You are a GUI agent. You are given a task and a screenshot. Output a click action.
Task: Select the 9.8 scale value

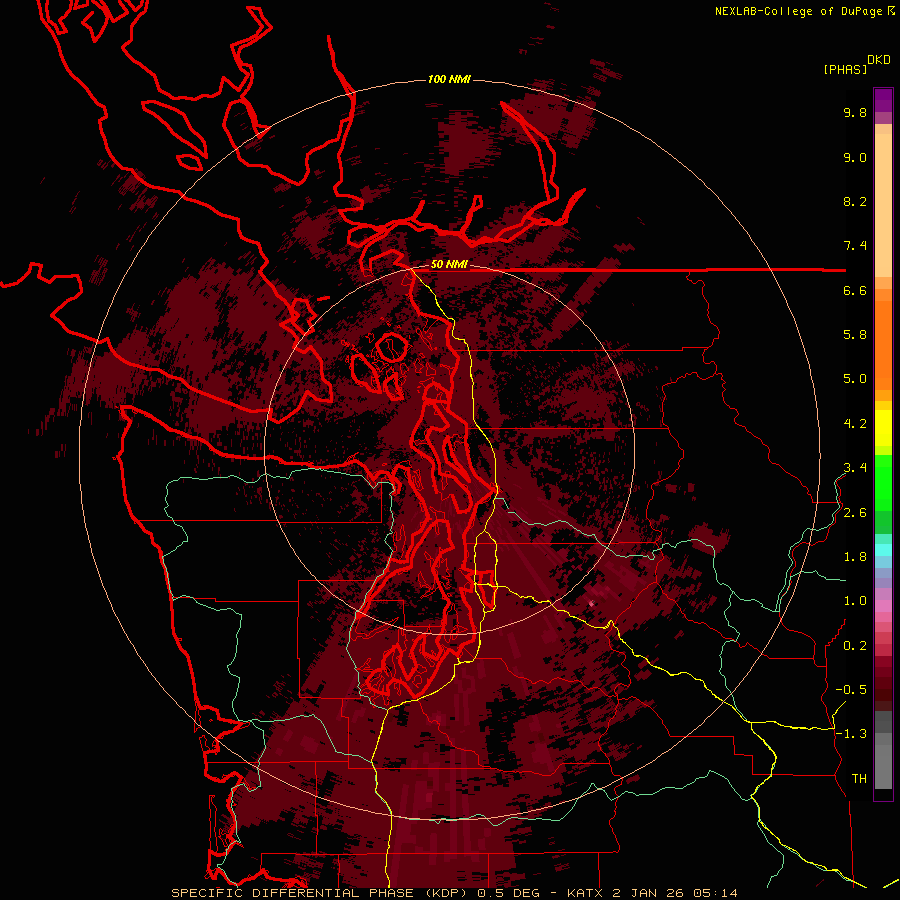pyautogui.click(x=855, y=112)
